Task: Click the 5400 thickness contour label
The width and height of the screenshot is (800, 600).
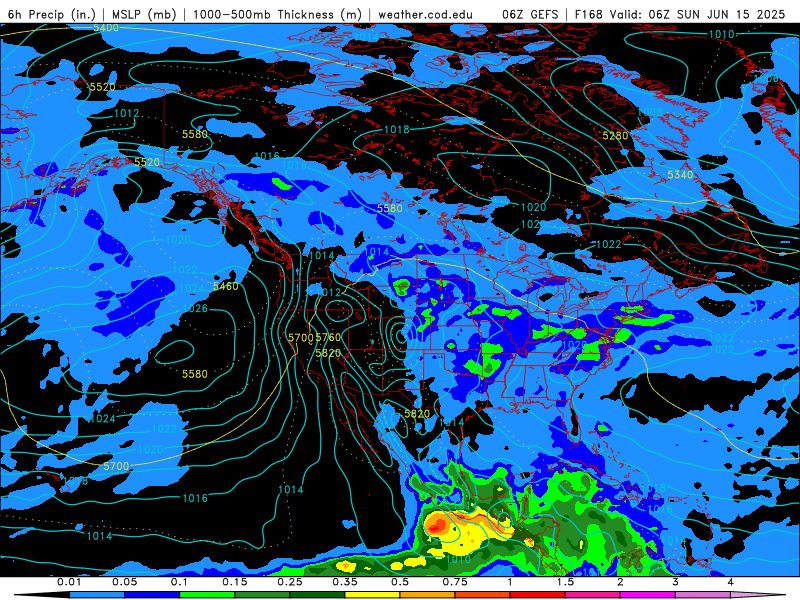Action: tap(106, 28)
